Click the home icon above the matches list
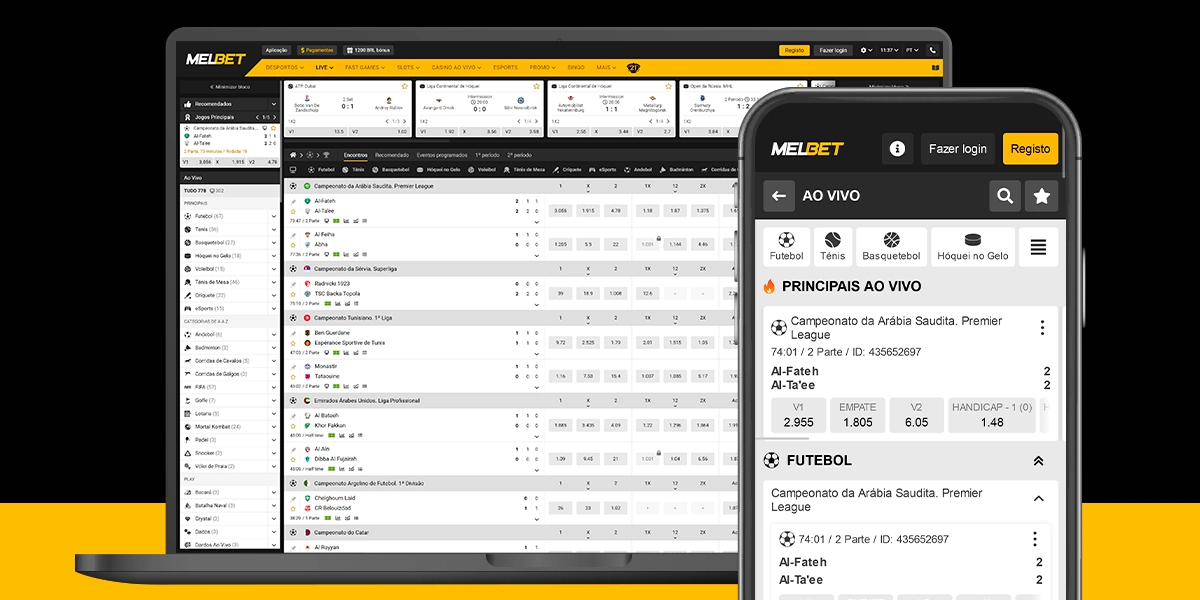 click(x=294, y=155)
